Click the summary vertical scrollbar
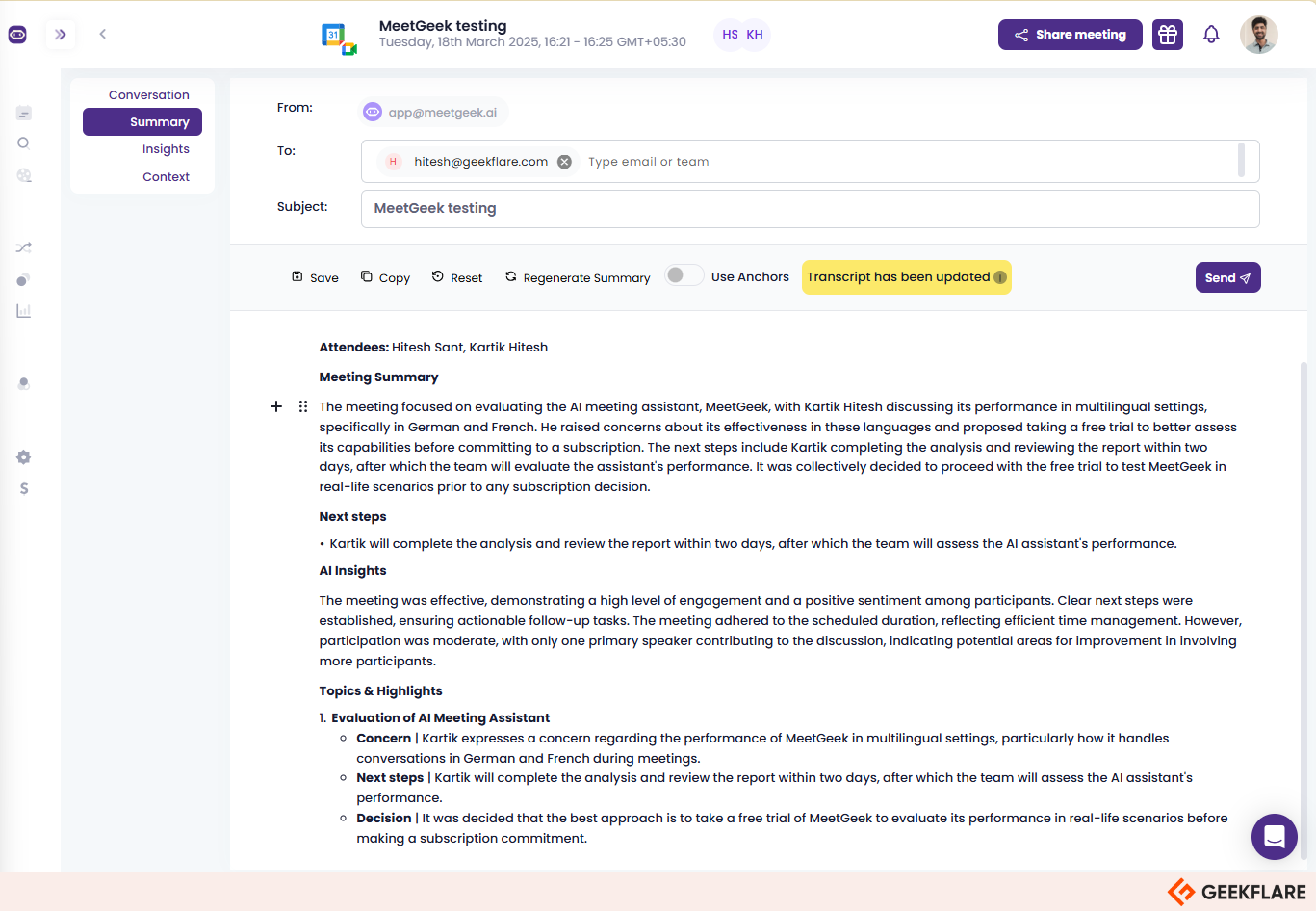This screenshot has height=911, width=1316. coord(1303,611)
